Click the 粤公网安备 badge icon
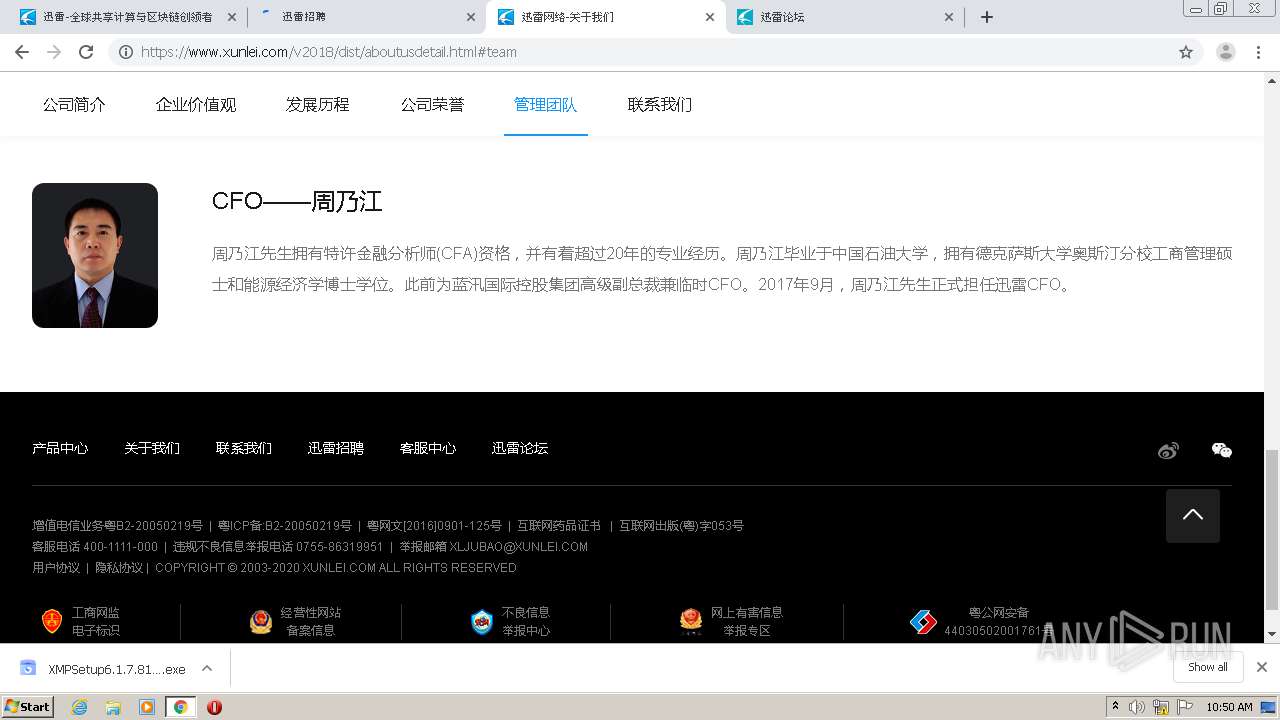Image resolution: width=1280 pixels, height=720 pixels. coord(923,622)
